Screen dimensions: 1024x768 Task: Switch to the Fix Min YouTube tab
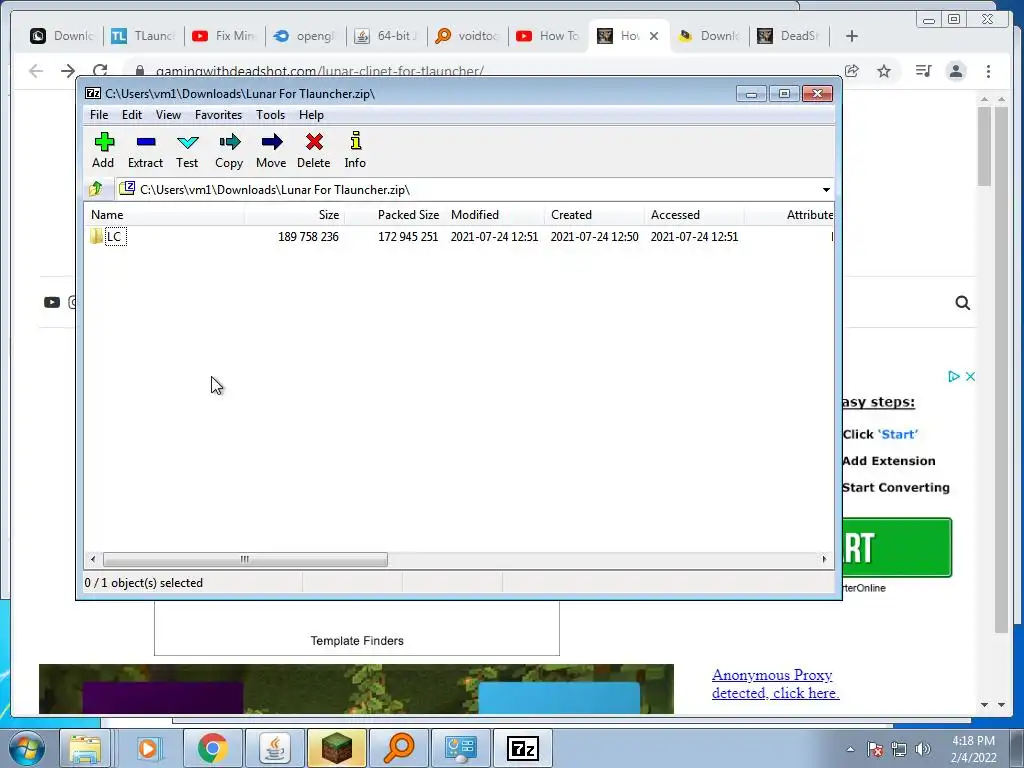[224, 36]
